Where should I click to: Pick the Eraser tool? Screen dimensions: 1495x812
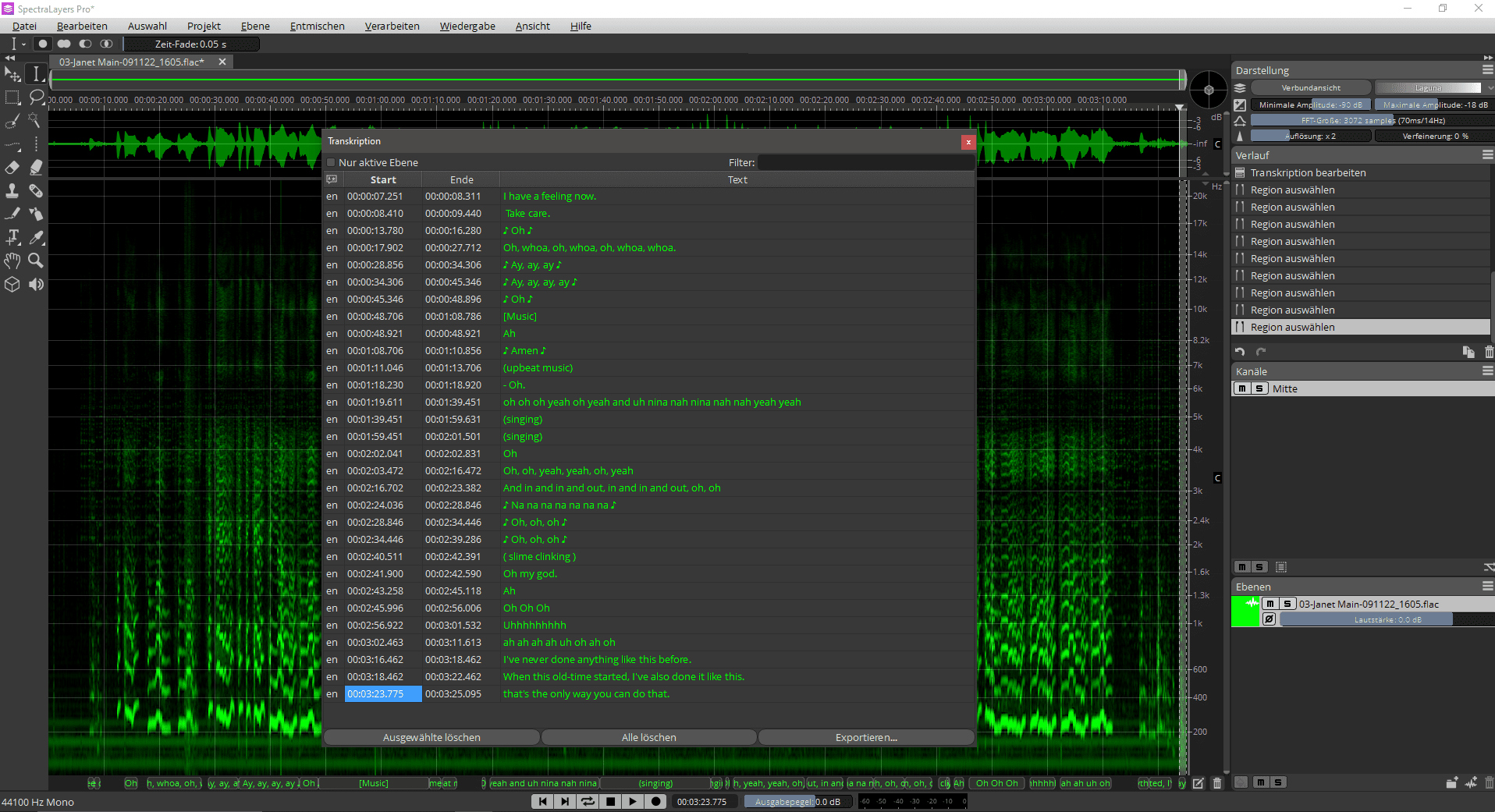pos(12,168)
